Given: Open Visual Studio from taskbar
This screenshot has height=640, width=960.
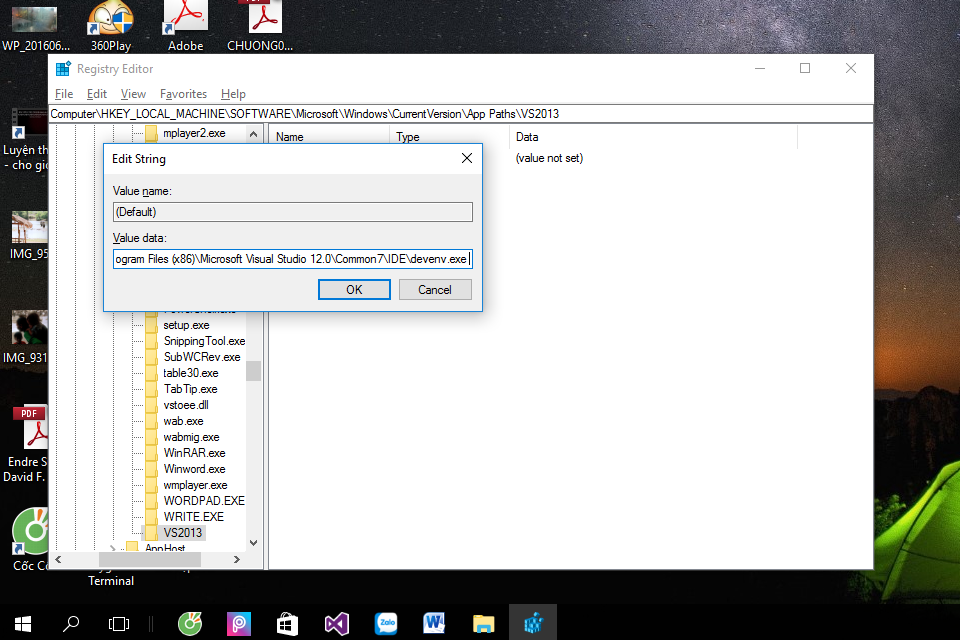Looking at the screenshot, I should (x=337, y=623).
